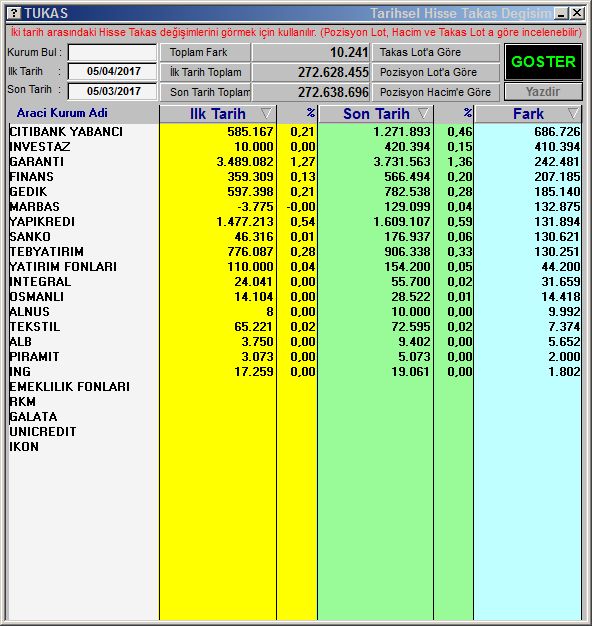
Task: Click the Ilk Tarih date field
Action: [x=112, y=71]
